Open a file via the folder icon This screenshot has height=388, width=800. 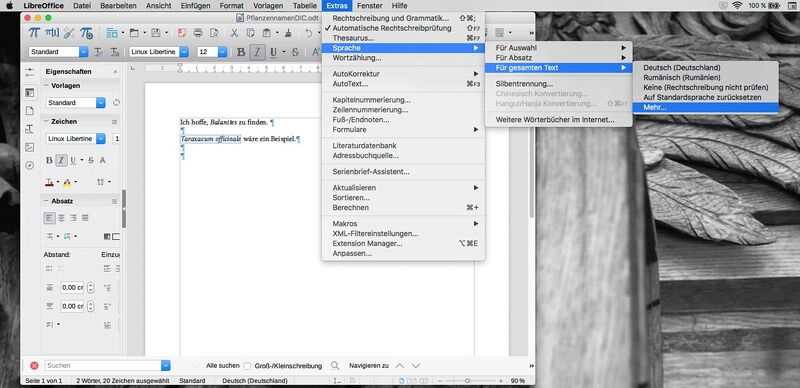[134, 33]
